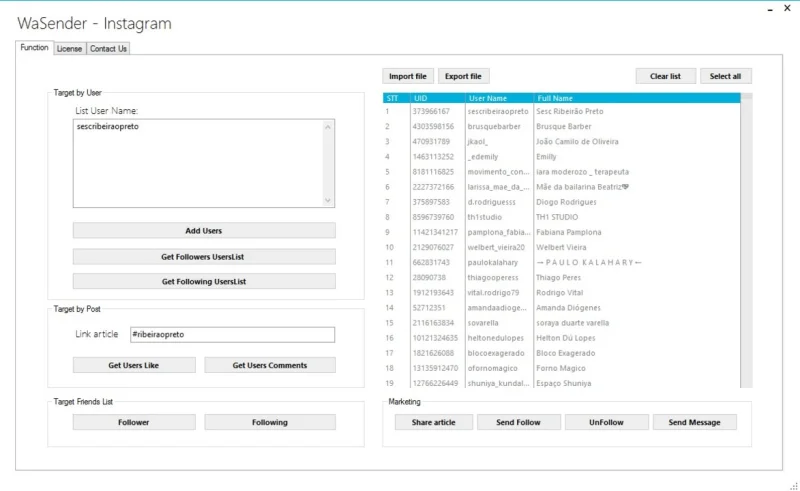Click Get Following UsersList
The image size is (800, 491).
coord(204,281)
